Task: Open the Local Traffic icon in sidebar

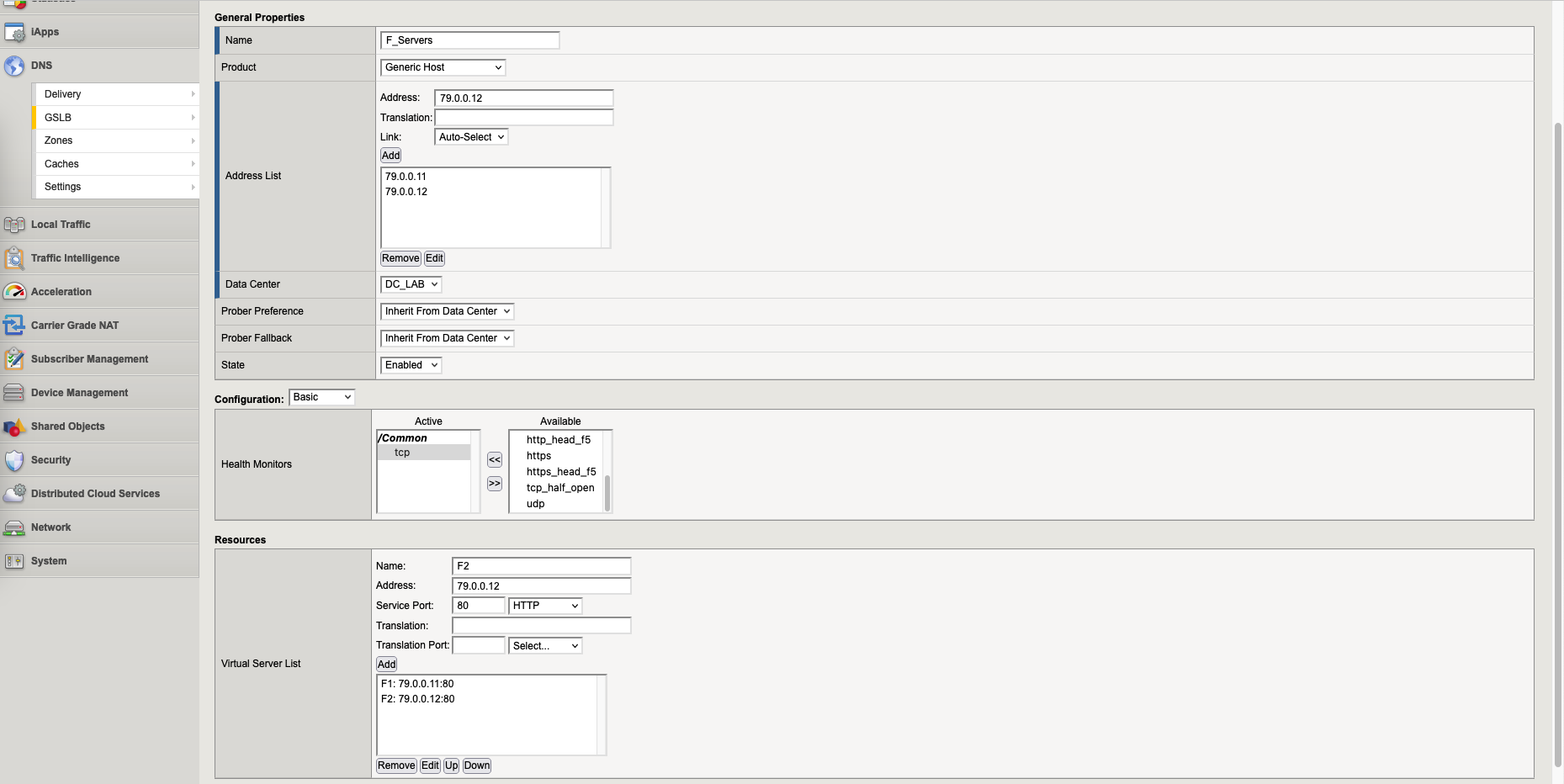Action: pos(14,225)
